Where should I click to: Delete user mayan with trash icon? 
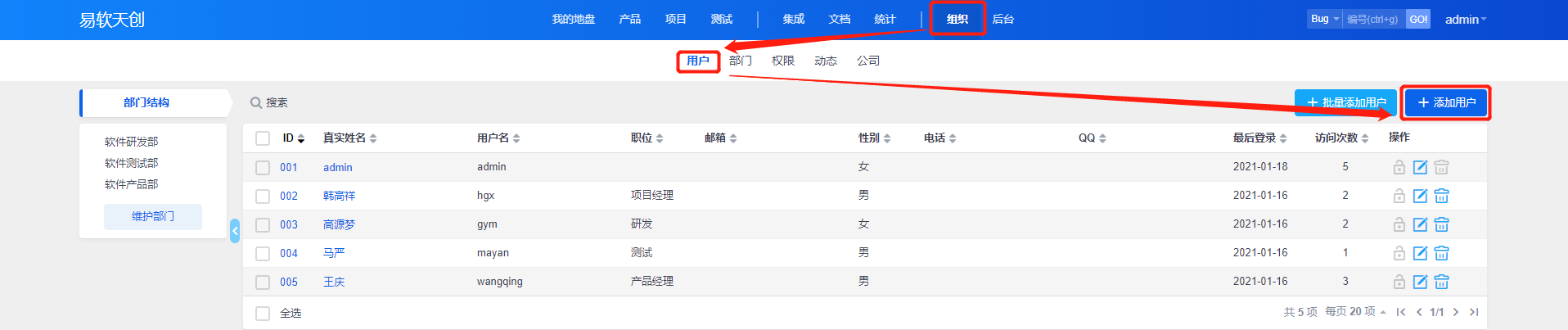coord(1442,253)
